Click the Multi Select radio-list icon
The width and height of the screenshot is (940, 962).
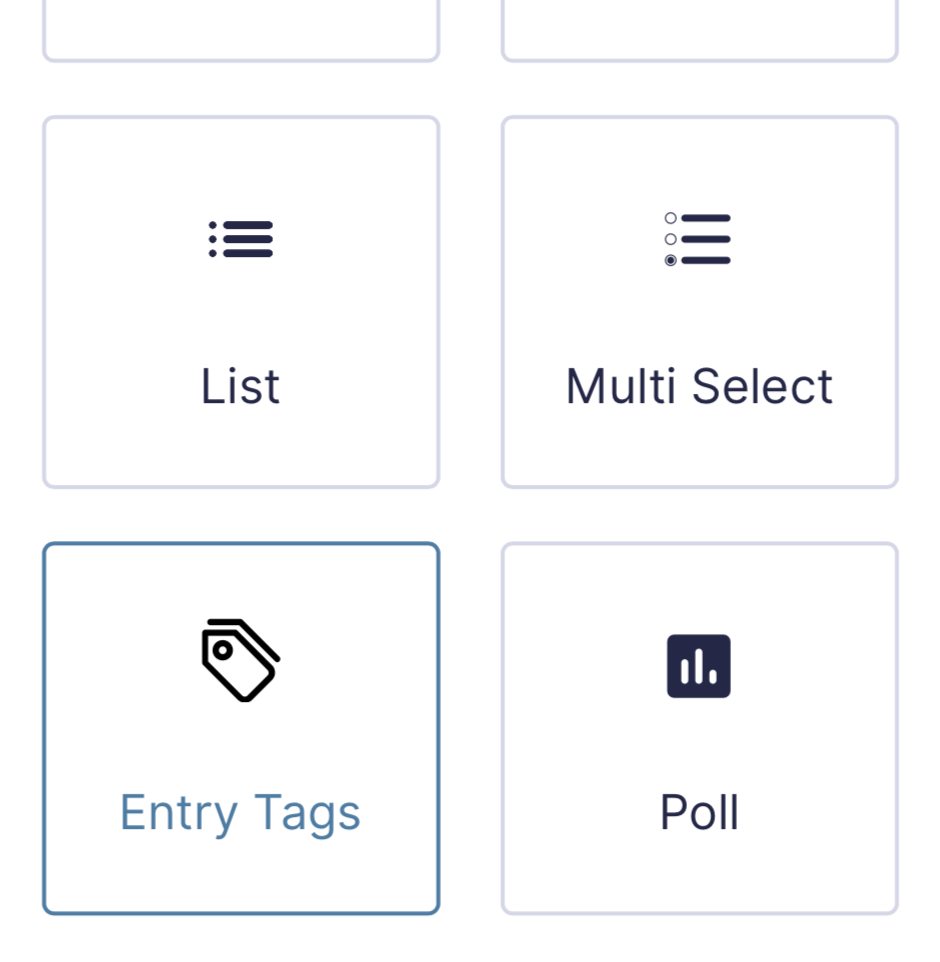coord(699,240)
